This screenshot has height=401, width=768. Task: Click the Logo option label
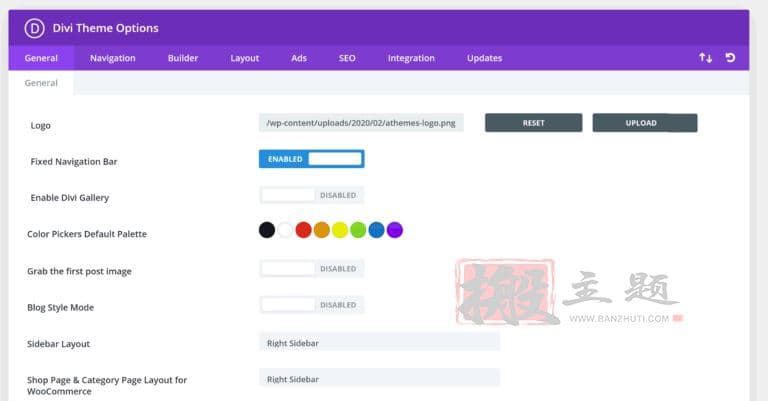41,125
